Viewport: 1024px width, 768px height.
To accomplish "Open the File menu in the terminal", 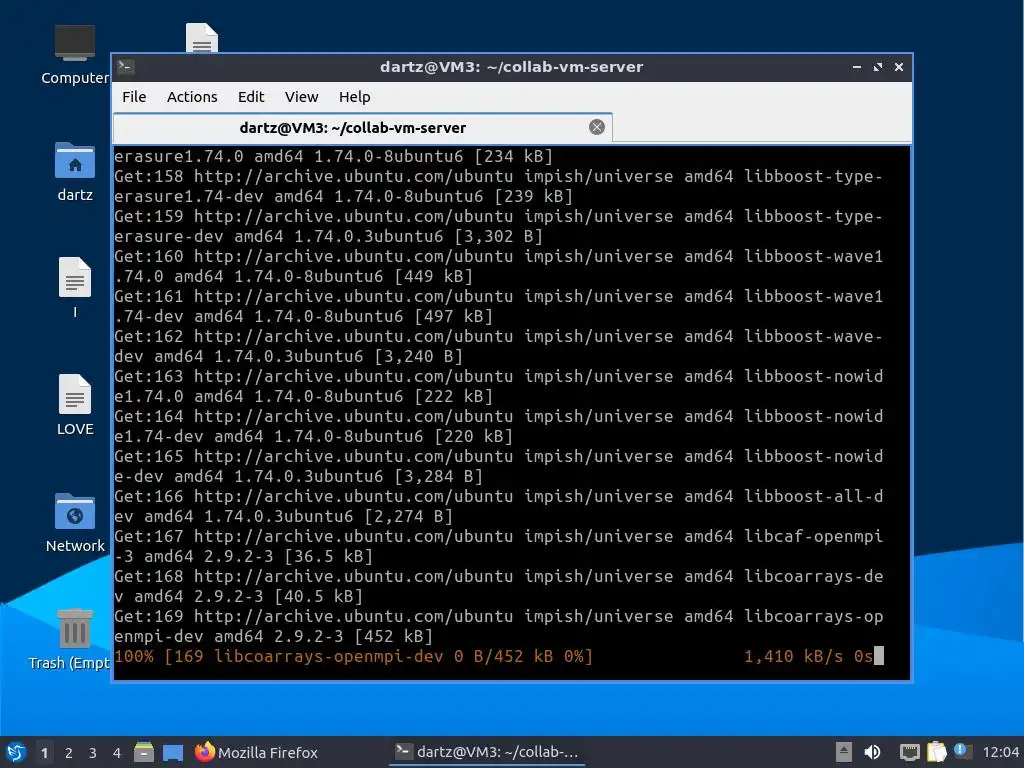I will [134, 97].
